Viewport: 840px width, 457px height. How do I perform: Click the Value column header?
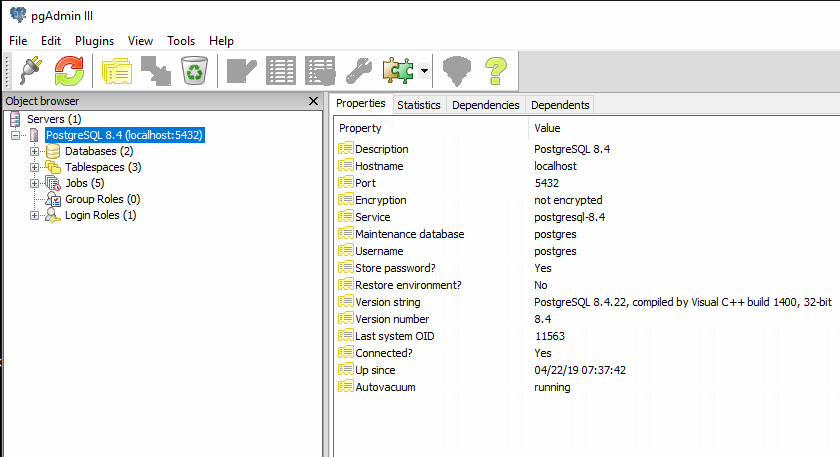coord(547,128)
